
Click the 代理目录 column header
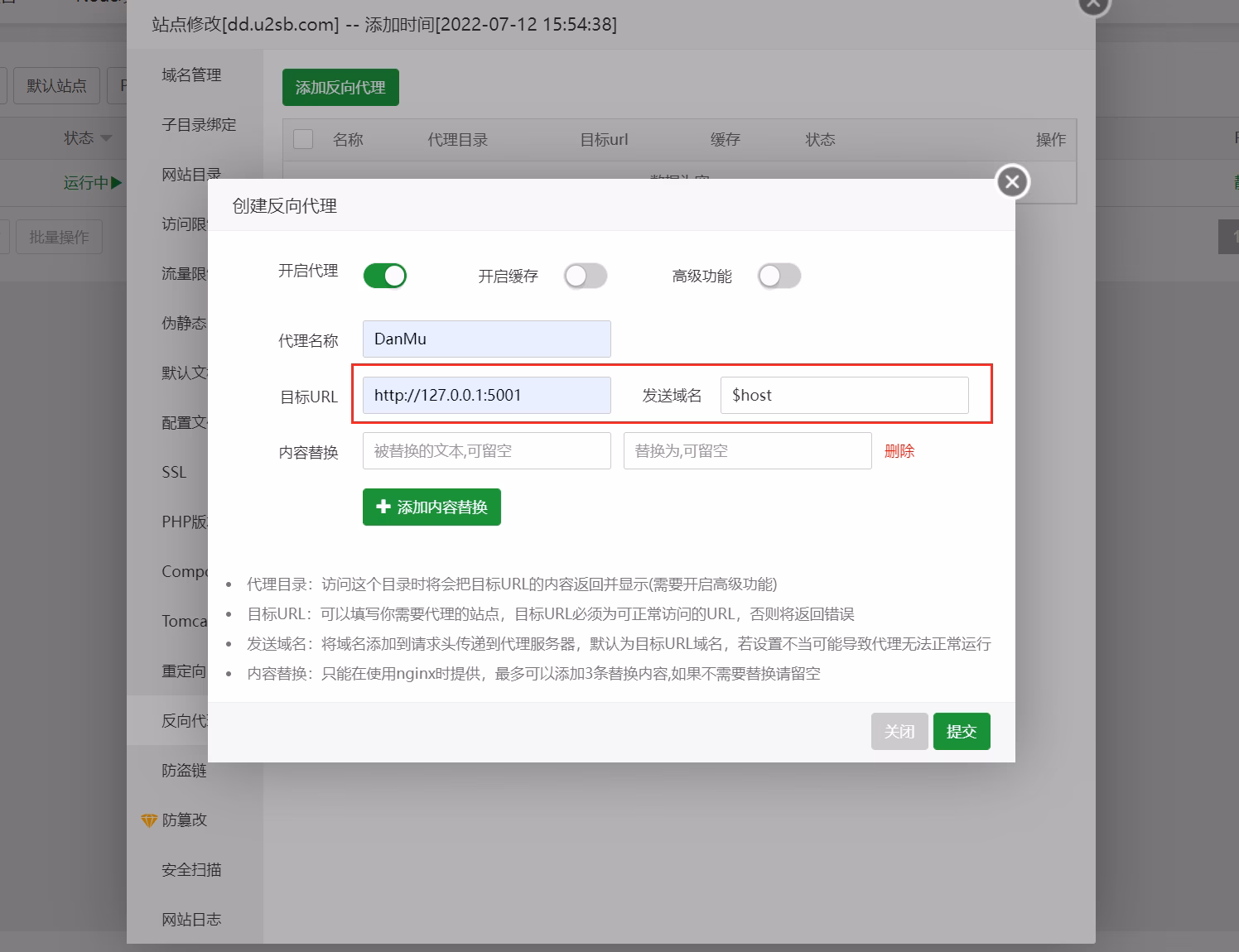pyautogui.click(x=457, y=140)
